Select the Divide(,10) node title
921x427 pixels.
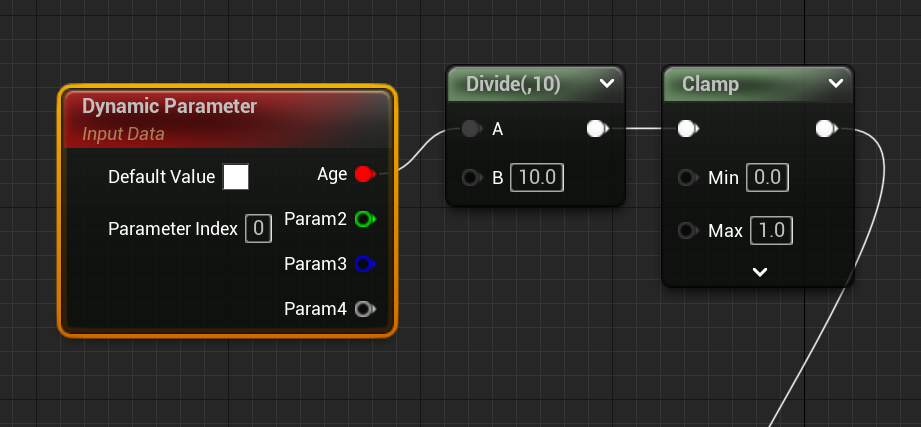513,84
